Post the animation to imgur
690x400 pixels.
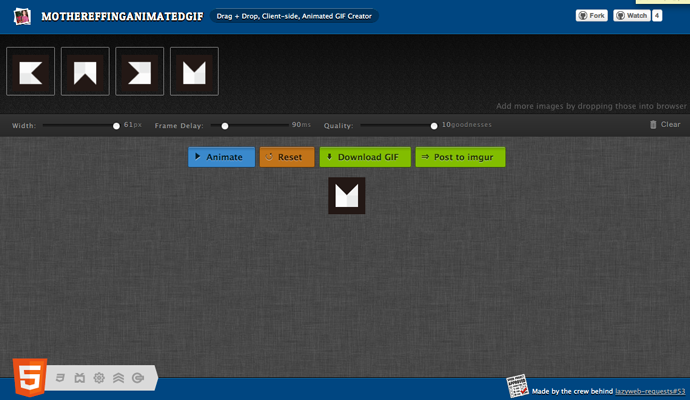(460, 157)
